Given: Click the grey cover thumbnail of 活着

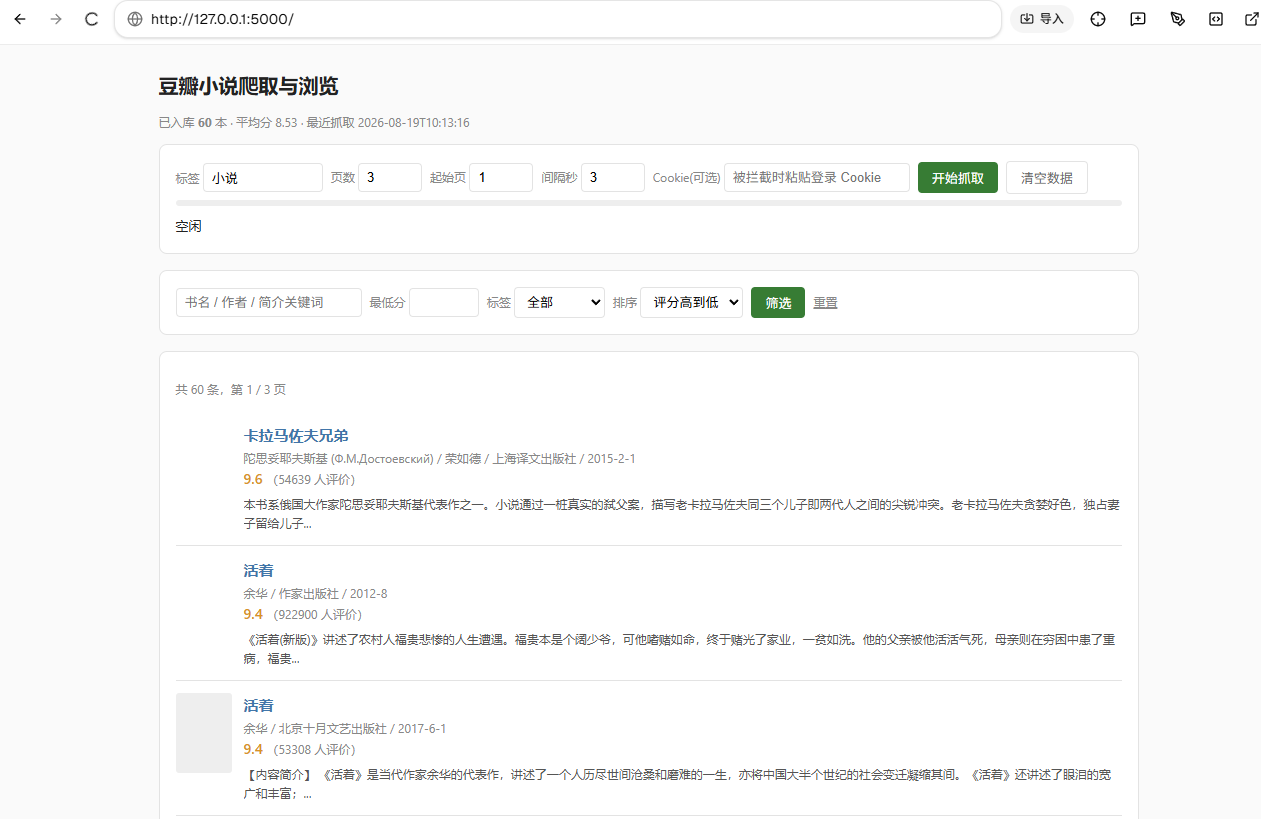Looking at the screenshot, I should pos(204,733).
